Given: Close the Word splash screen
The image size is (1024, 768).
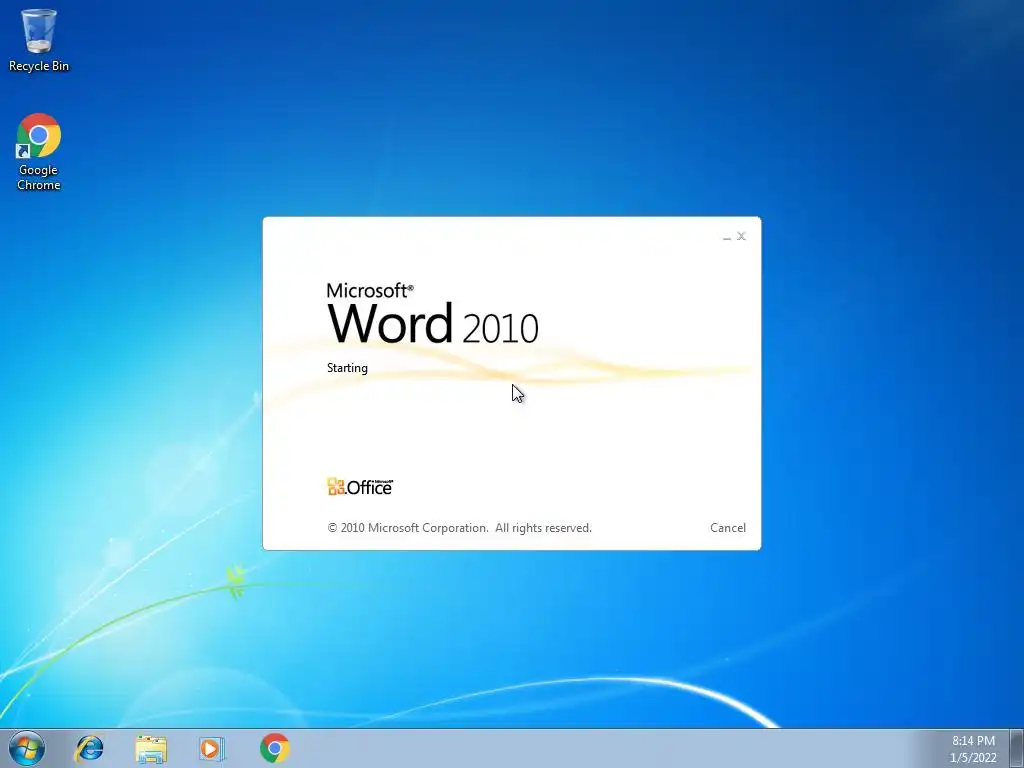Looking at the screenshot, I should tap(741, 236).
